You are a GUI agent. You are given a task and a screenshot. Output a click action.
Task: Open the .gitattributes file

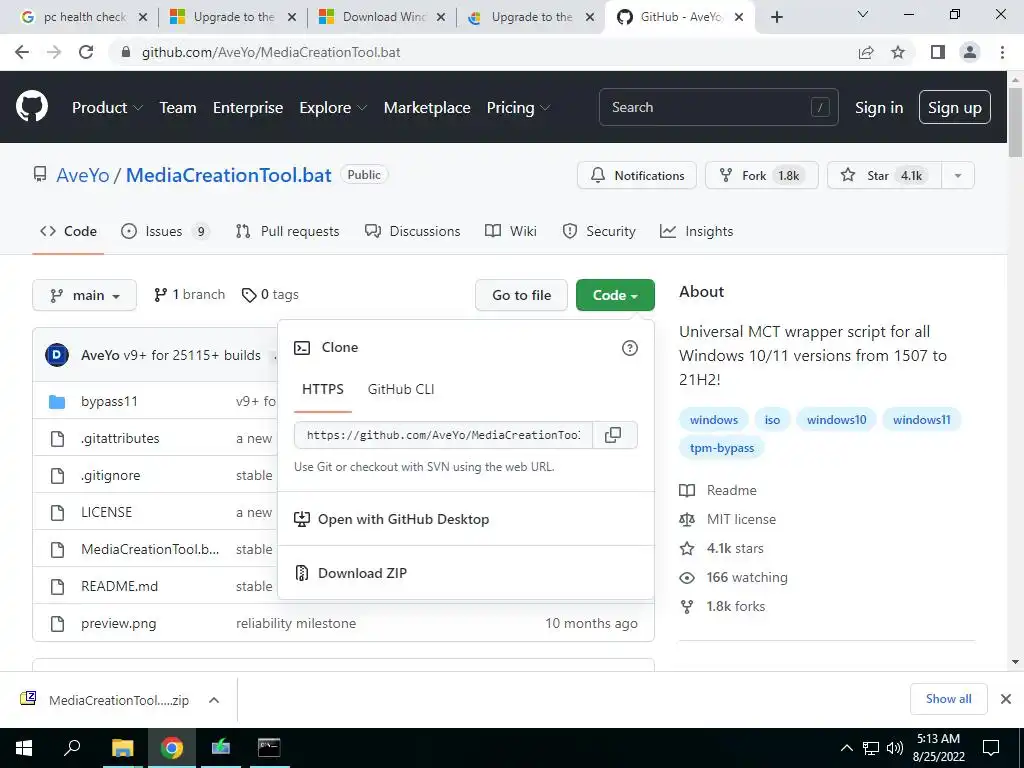click(120, 438)
